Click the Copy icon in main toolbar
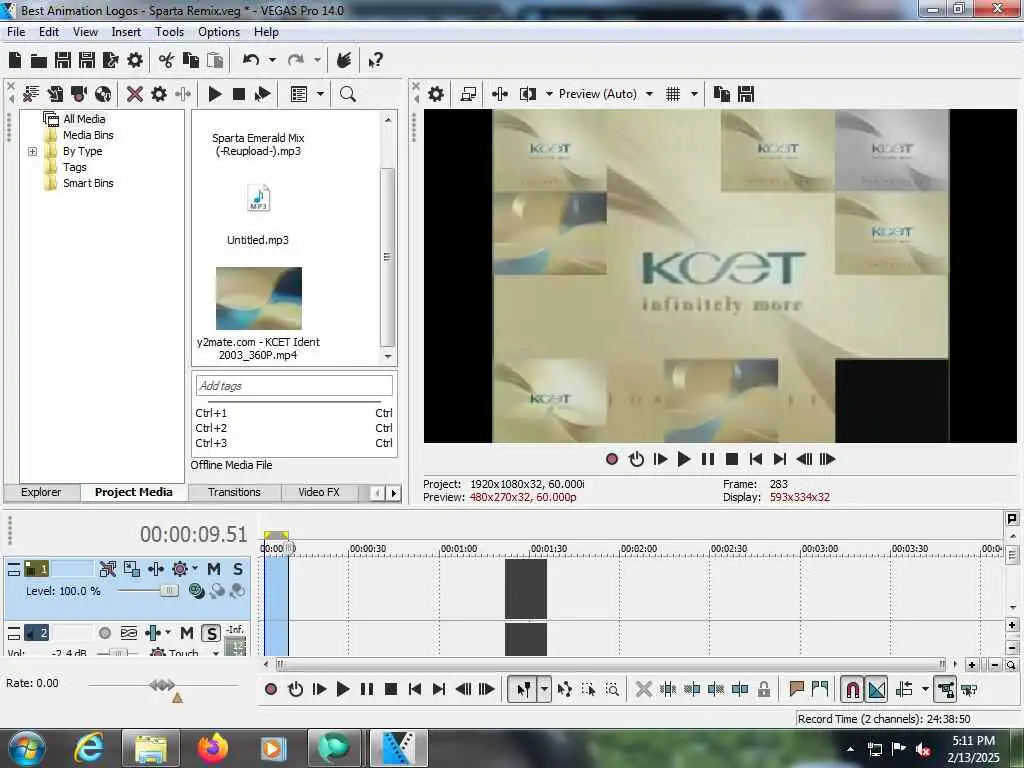Image resolution: width=1024 pixels, height=768 pixels. coord(191,61)
